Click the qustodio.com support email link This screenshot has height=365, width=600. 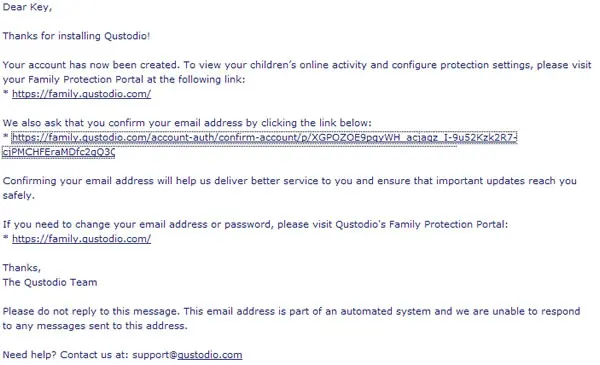click(210, 355)
